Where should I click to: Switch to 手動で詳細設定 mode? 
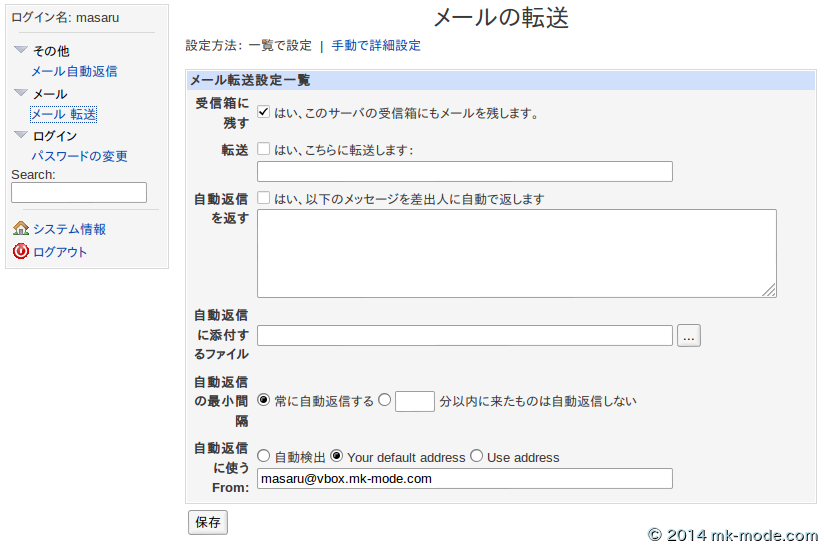(376, 46)
